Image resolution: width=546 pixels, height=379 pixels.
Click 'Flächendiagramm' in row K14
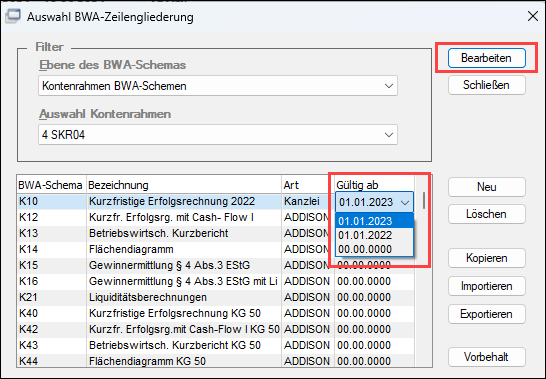[x=184, y=249]
